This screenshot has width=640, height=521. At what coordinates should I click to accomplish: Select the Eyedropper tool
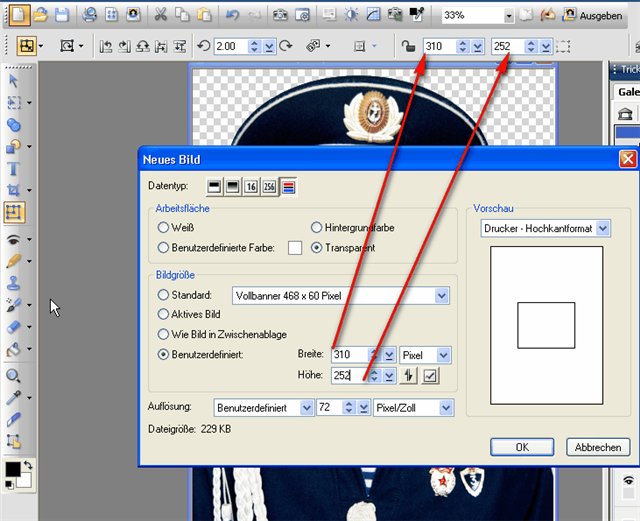pyautogui.click(x=13, y=397)
